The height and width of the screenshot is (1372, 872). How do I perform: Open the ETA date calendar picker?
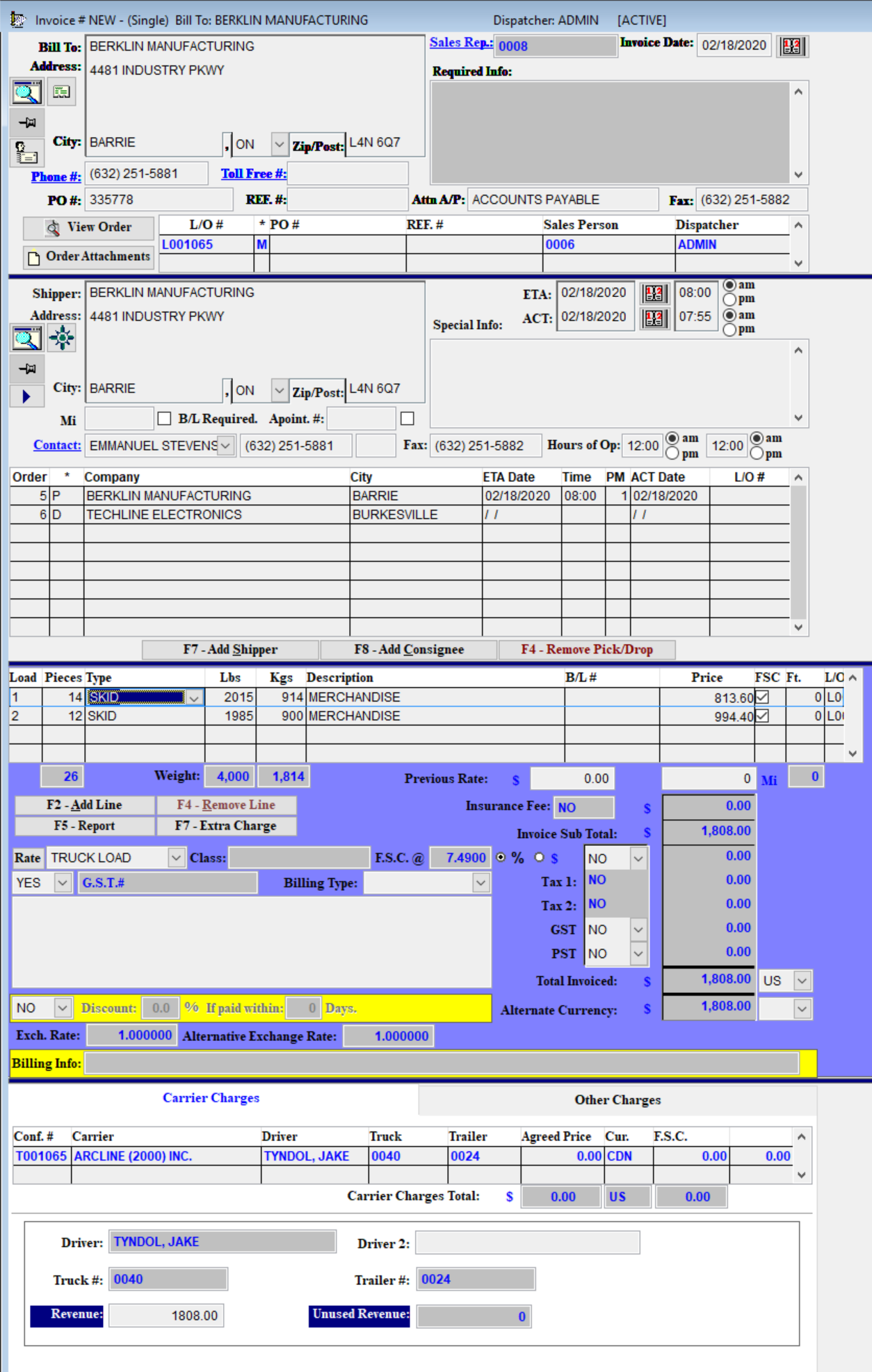tap(654, 293)
